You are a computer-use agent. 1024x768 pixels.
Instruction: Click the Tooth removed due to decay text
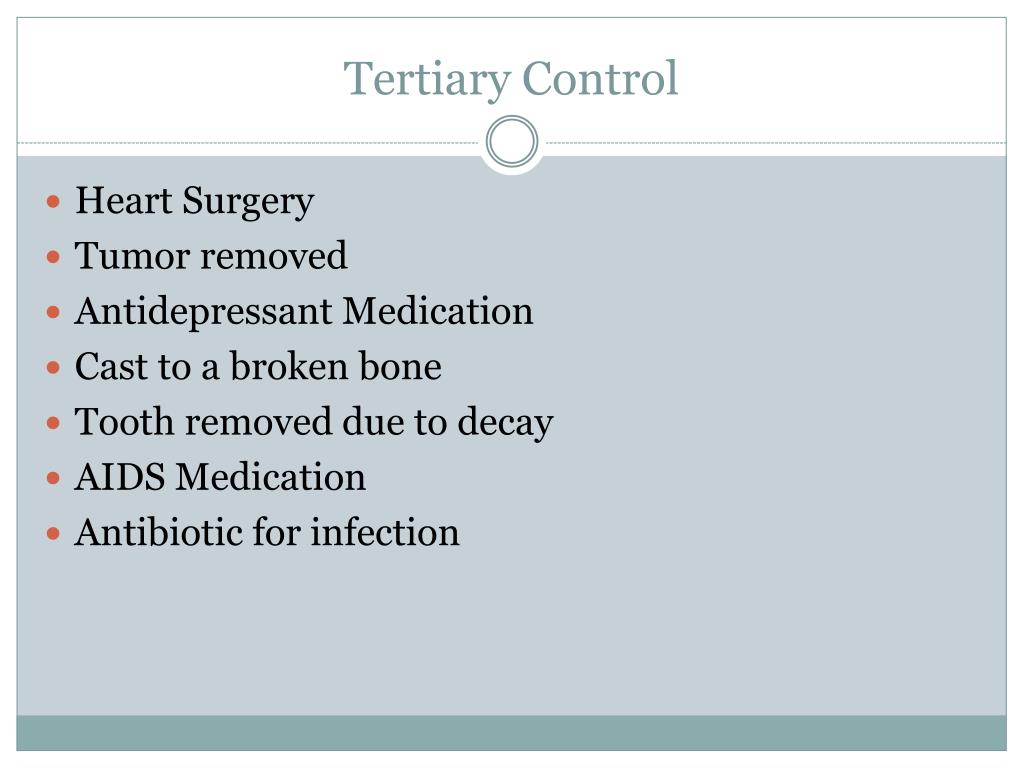314,423
